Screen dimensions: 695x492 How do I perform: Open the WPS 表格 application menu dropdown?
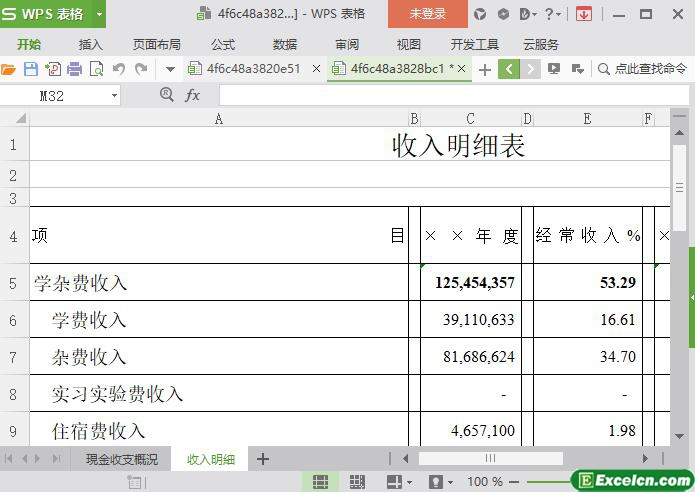click(100, 14)
